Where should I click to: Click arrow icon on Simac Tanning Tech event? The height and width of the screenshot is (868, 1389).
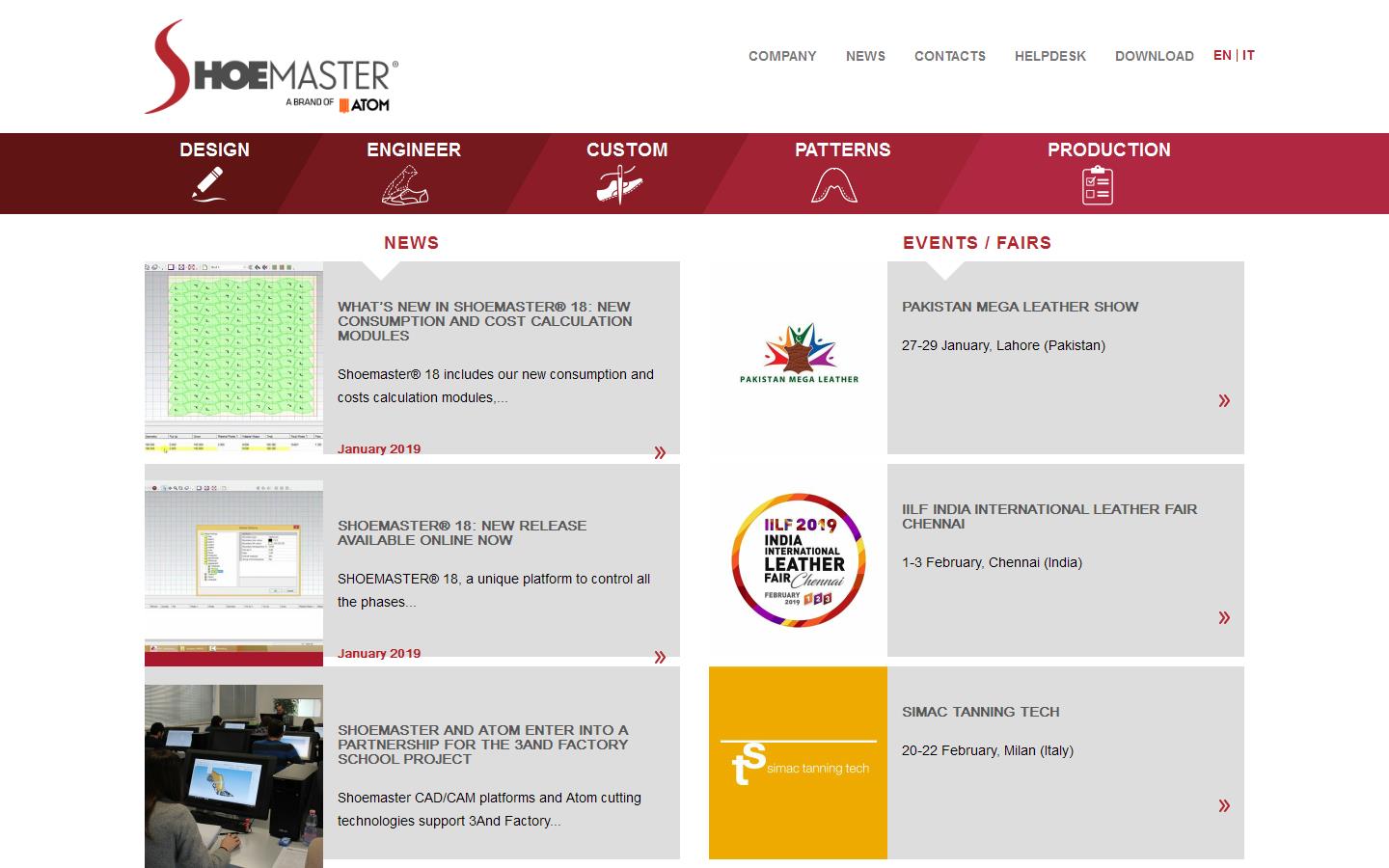(x=1224, y=805)
